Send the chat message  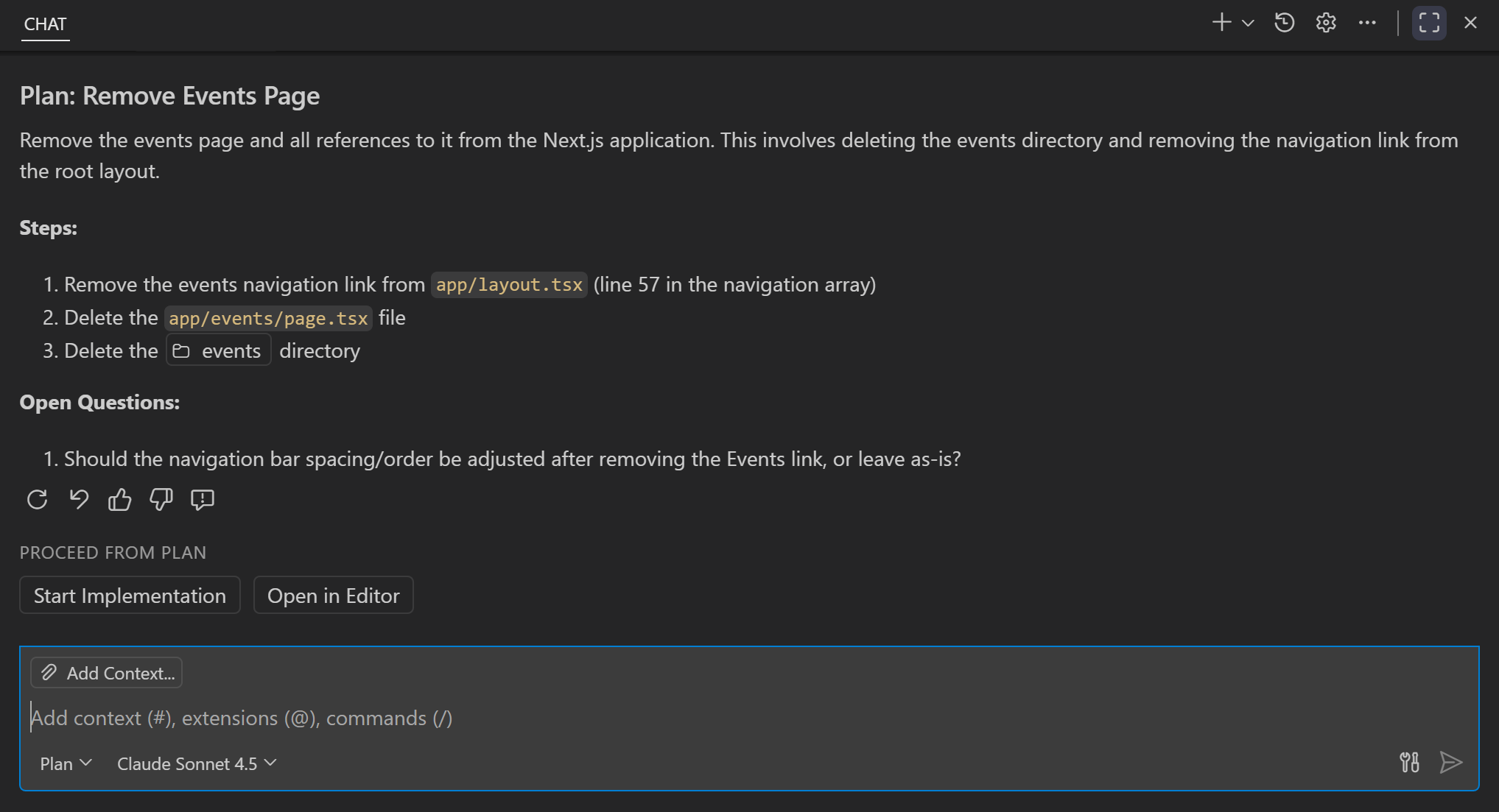click(x=1450, y=763)
